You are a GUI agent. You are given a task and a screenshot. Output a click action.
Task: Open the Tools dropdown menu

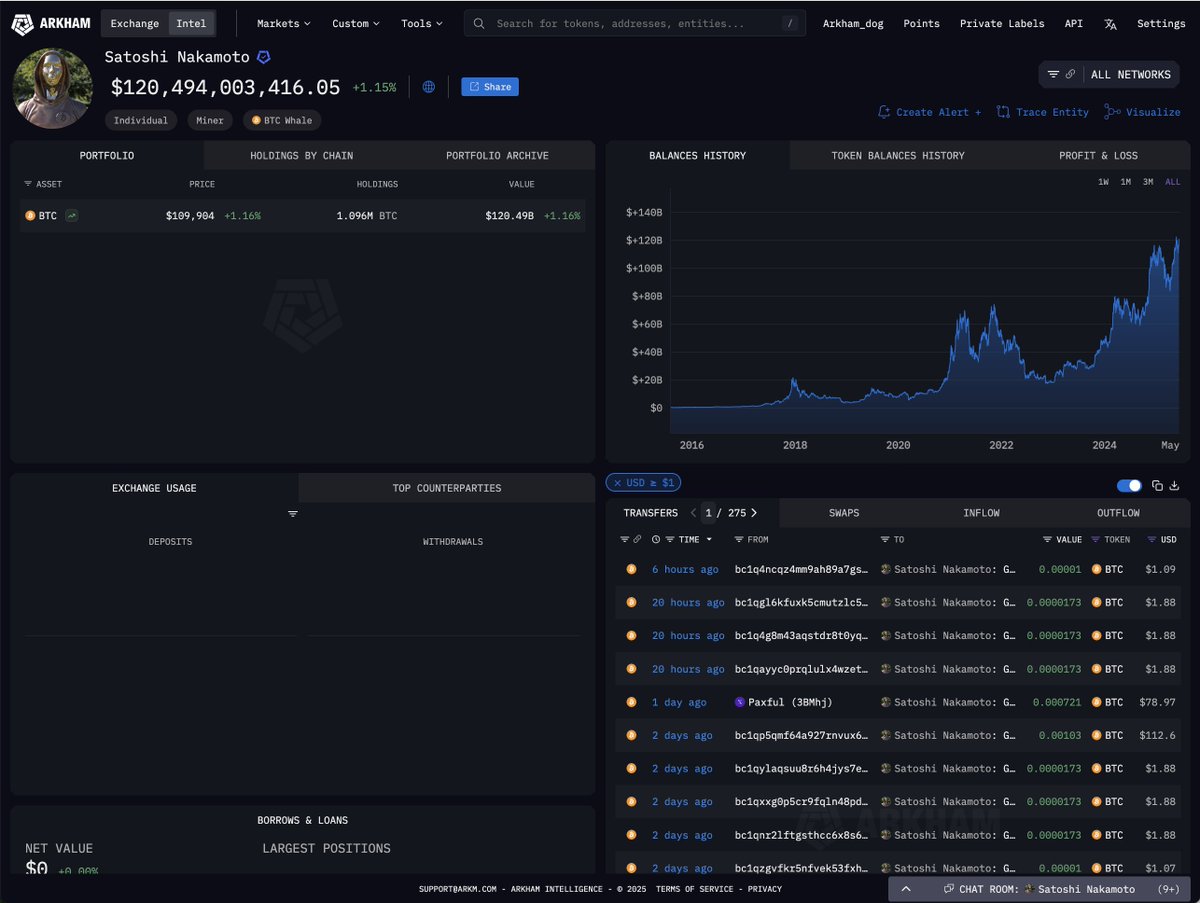point(422,23)
